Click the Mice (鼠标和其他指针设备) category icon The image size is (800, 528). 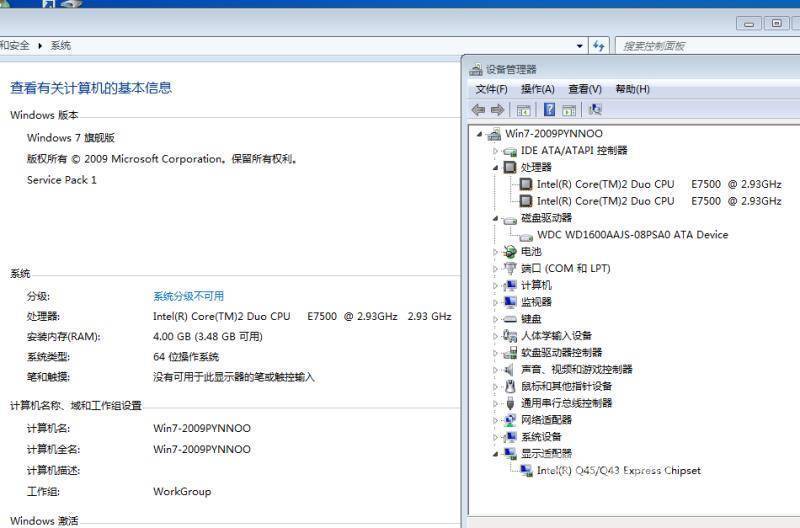coord(510,386)
